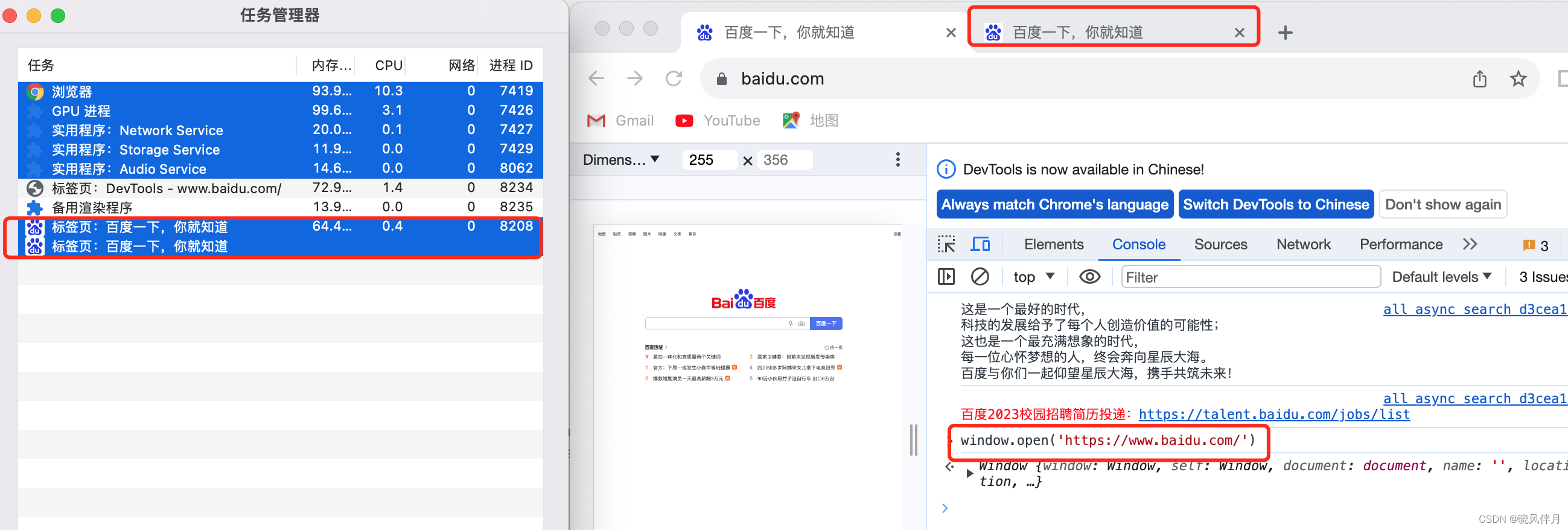Select the Network Service row

click(x=280, y=130)
